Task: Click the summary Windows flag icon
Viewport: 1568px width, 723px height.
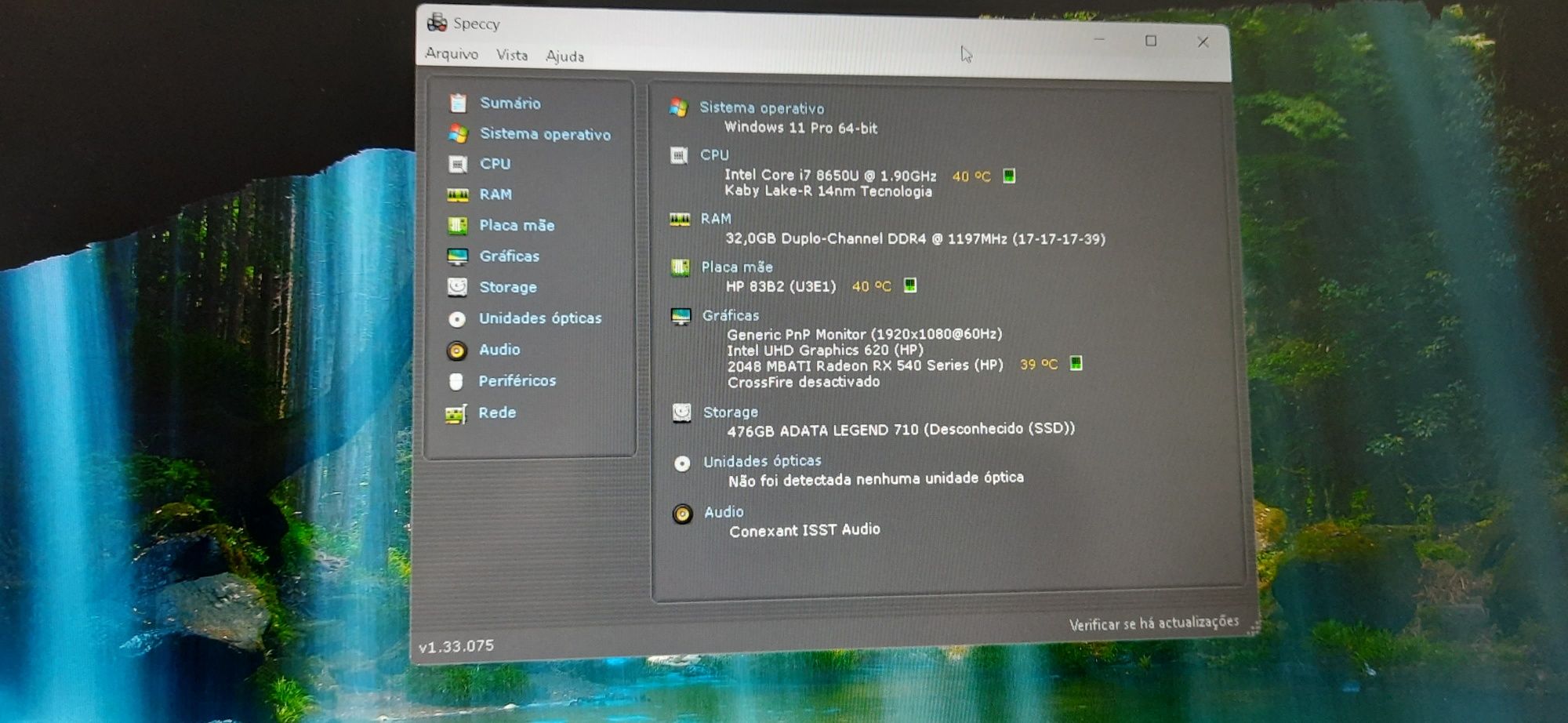Action: click(x=679, y=107)
